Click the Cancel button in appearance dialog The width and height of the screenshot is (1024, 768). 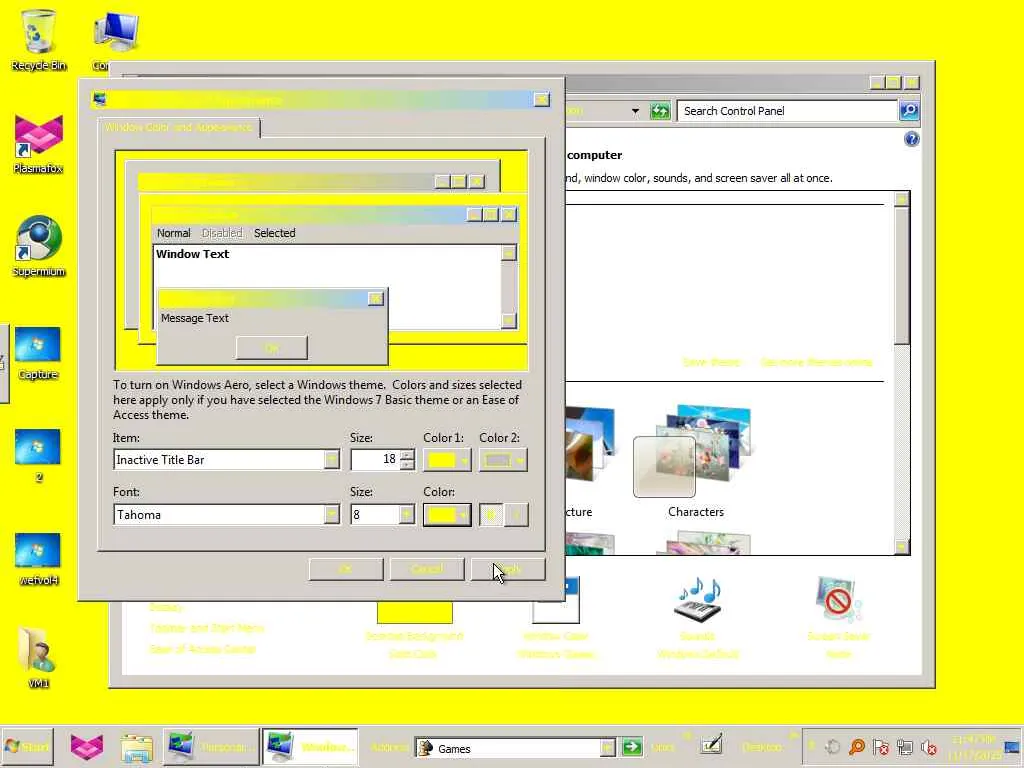[426, 569]
